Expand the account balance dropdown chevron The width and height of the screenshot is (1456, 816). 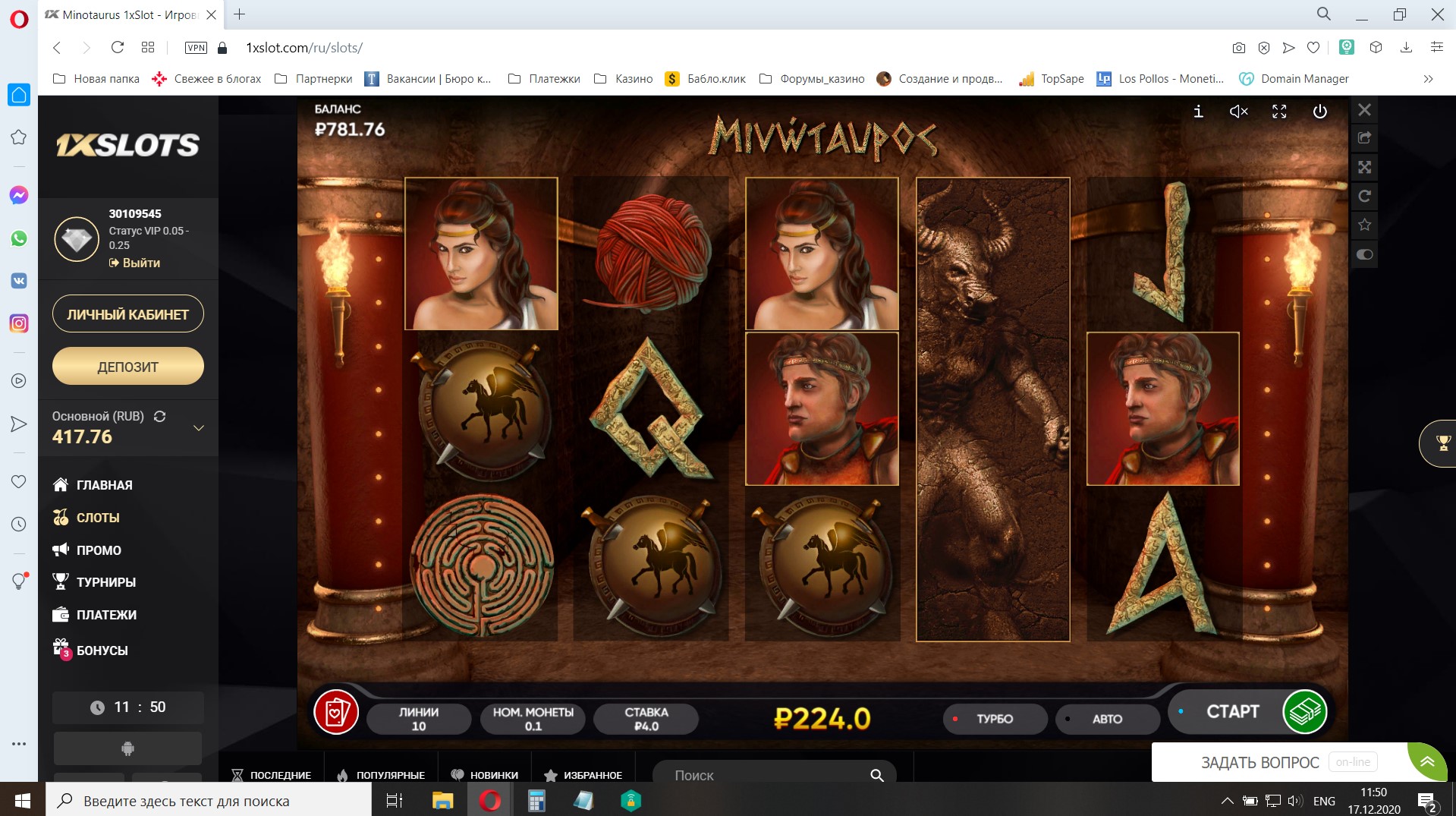199,428
